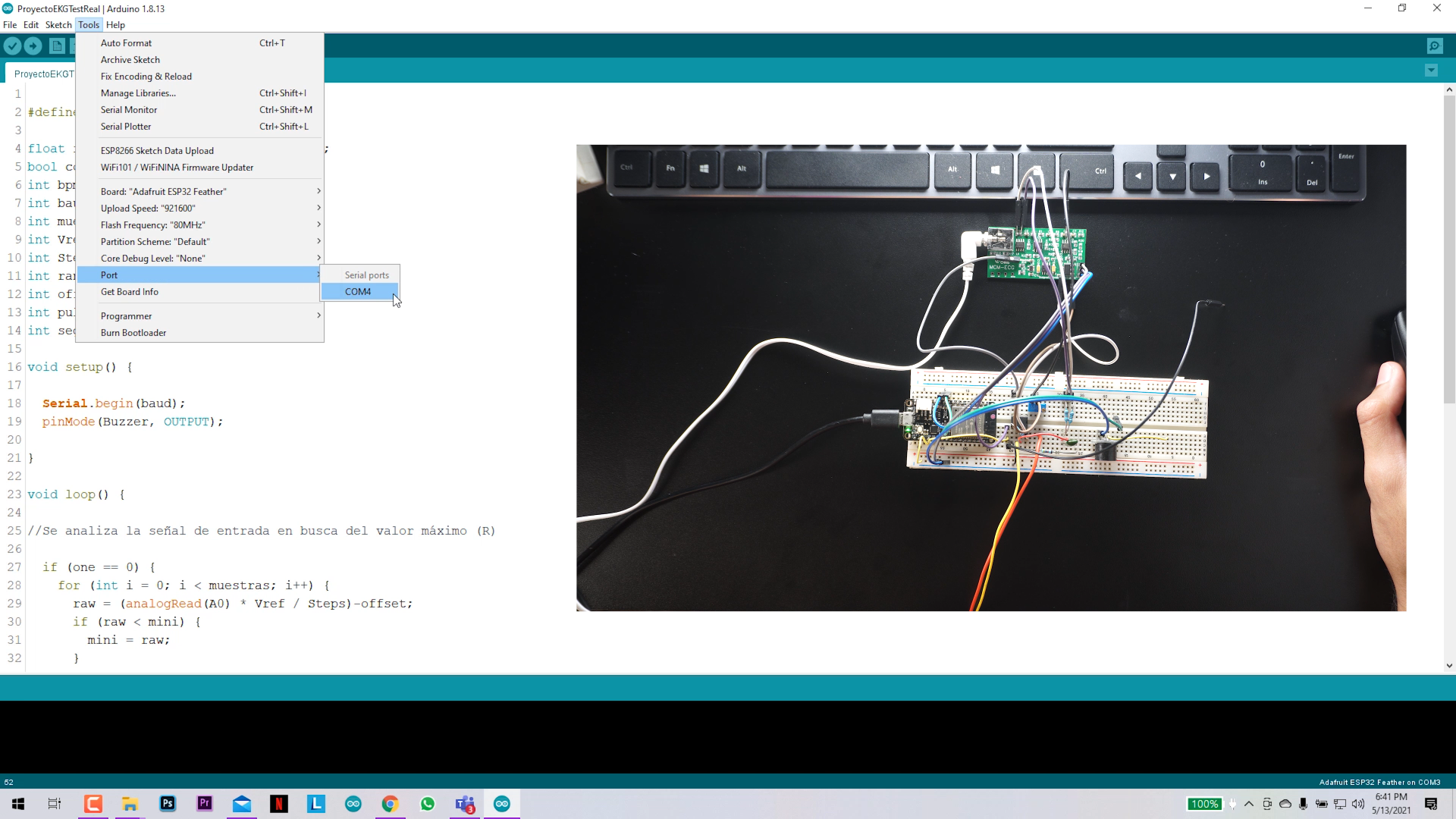Click the Verify sketch checkmark icon
1456x819 pixels.
point(12,45)
